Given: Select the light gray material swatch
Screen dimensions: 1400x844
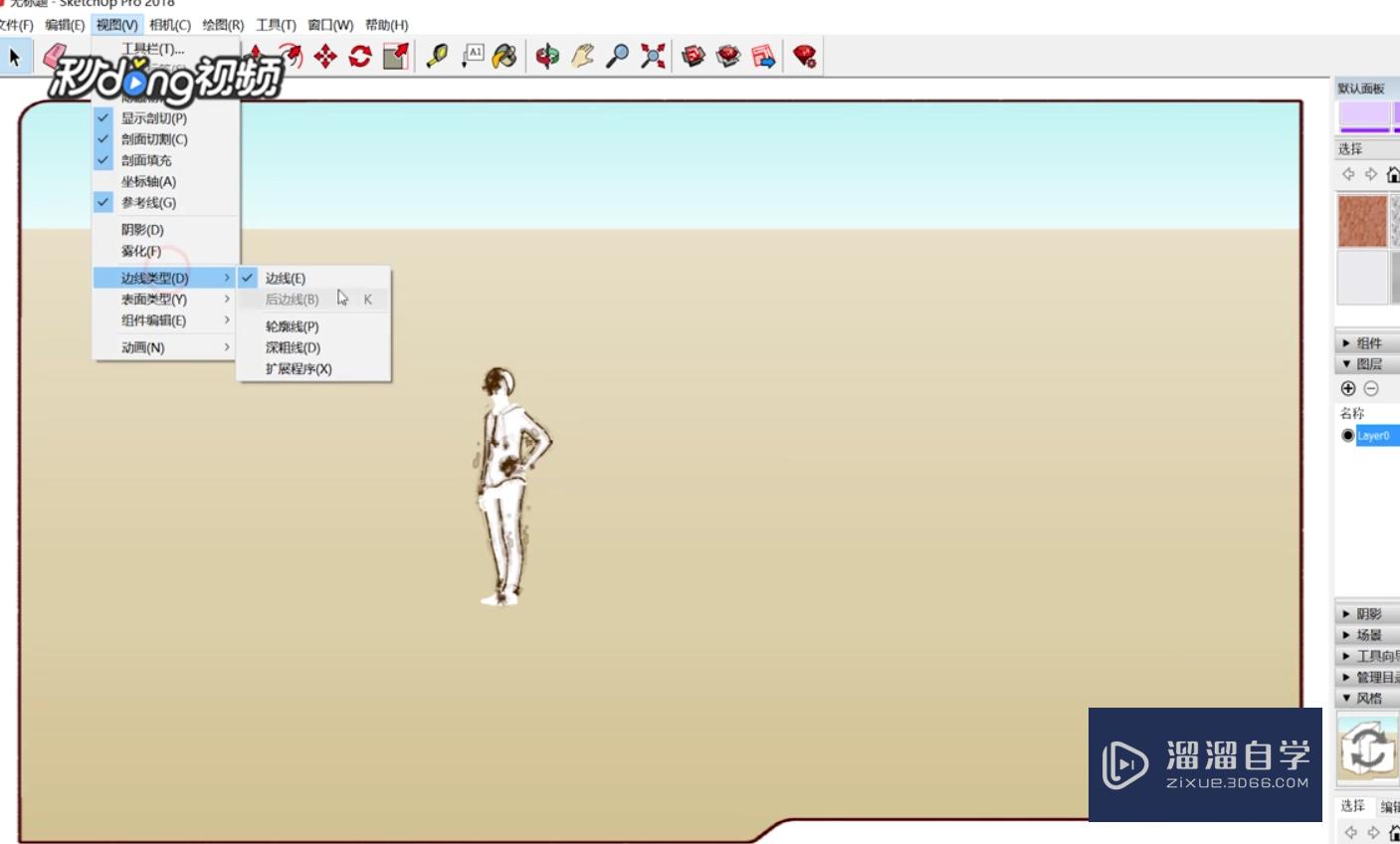Looking at the screenshot, I should point(1362,277).
